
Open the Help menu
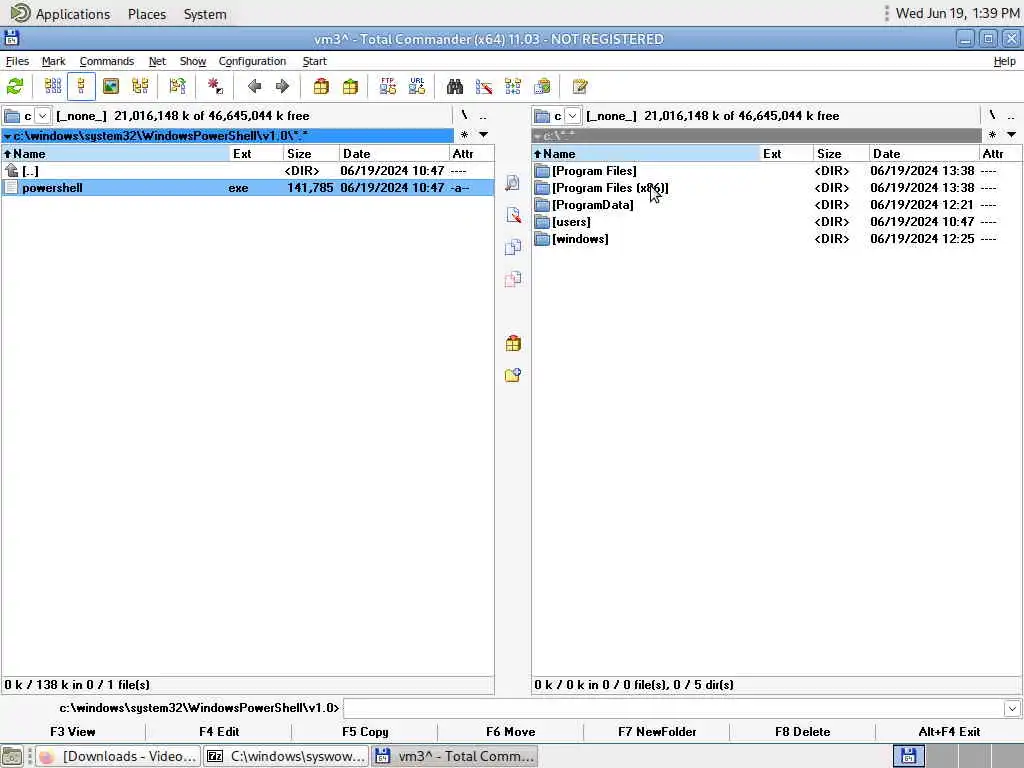tap(1004, 61)
